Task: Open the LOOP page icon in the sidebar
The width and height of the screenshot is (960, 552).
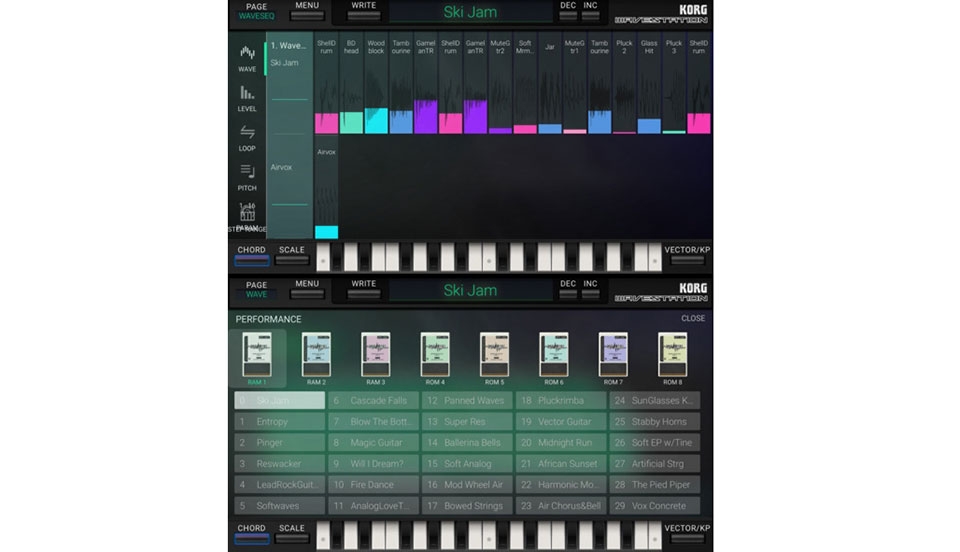Action: click(247, 138)
